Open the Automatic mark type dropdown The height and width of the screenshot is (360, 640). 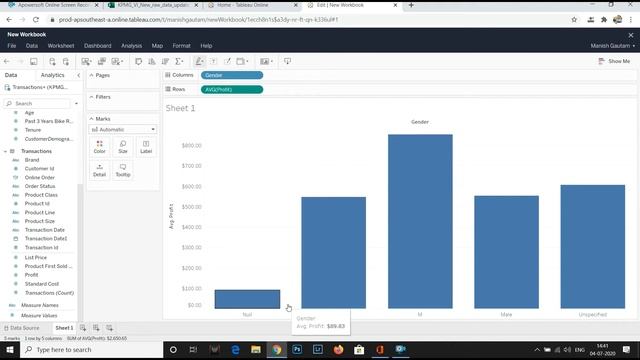(x=123, y=129)
